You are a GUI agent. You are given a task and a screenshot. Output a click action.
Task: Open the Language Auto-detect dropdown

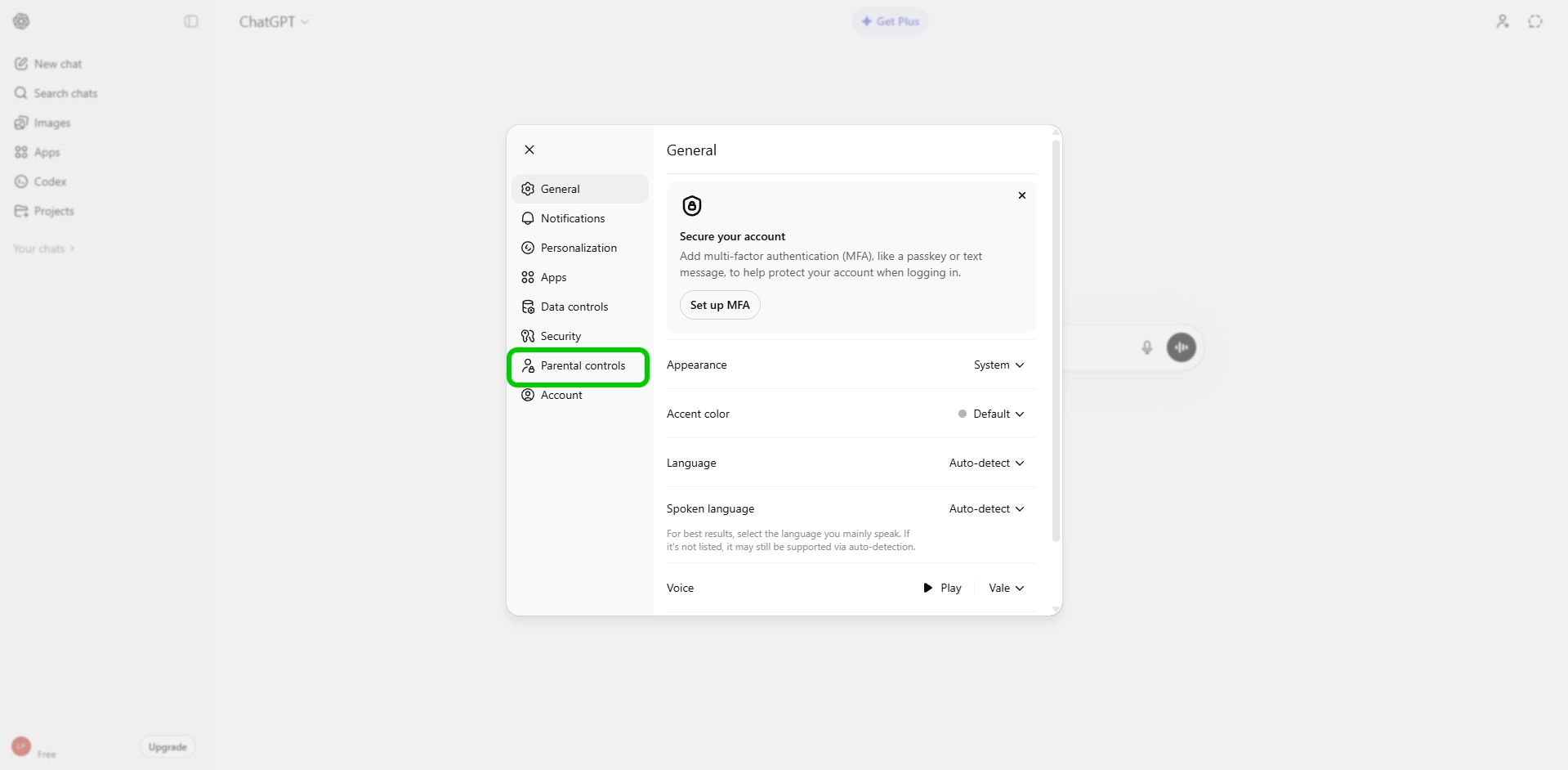[986, 463]
